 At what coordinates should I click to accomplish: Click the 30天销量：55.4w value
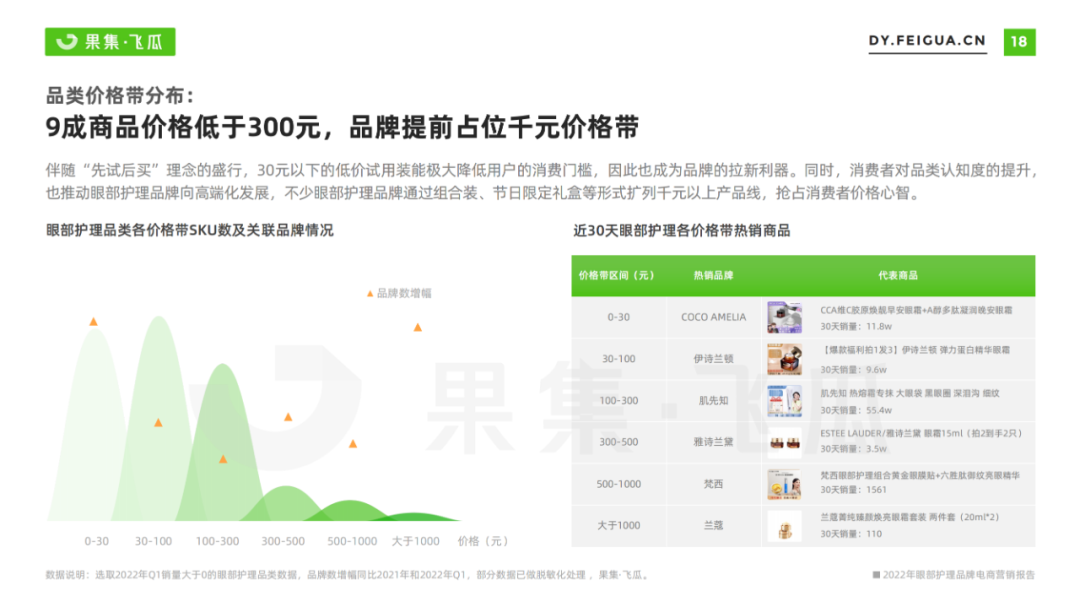855,411
